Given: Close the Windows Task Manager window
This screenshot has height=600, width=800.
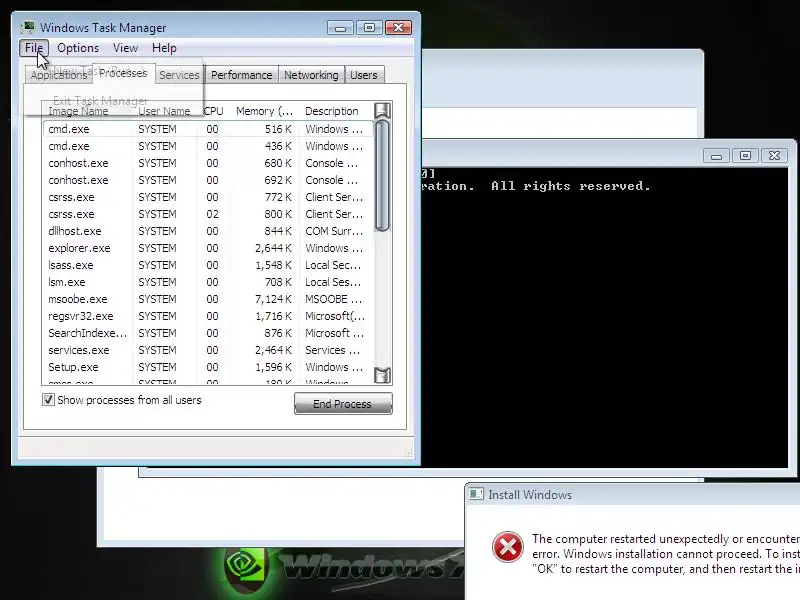Looking at the screenshot, I should [398, 28].
